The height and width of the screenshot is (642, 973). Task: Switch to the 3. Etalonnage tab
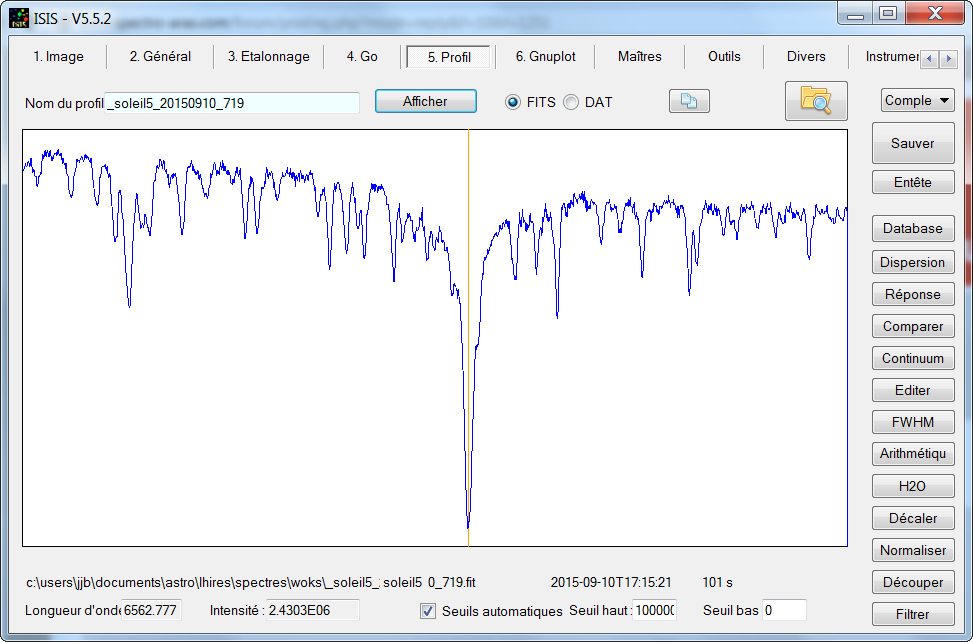[x=268, y=56]
